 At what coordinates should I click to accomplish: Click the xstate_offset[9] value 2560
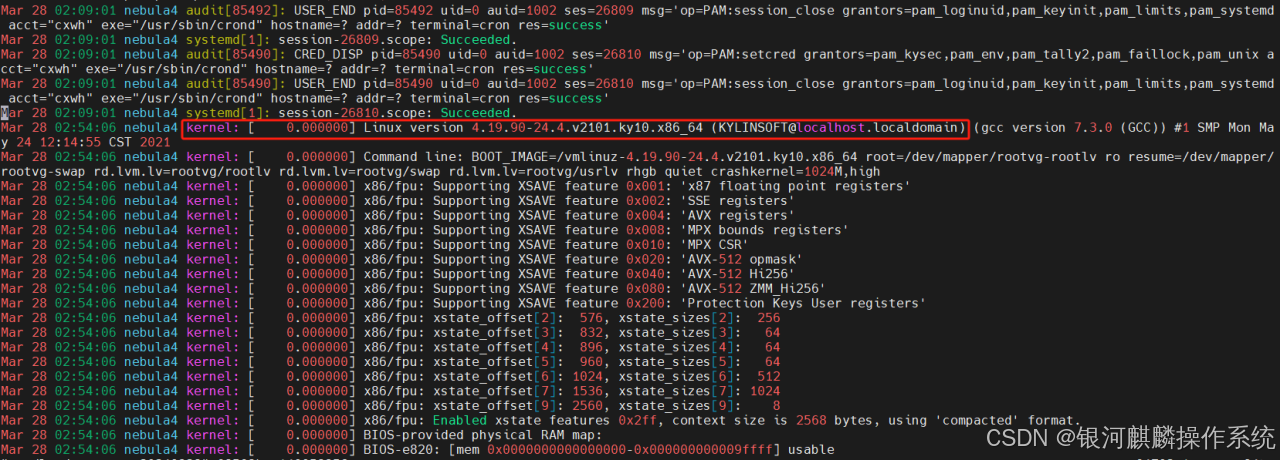(588, 406)
